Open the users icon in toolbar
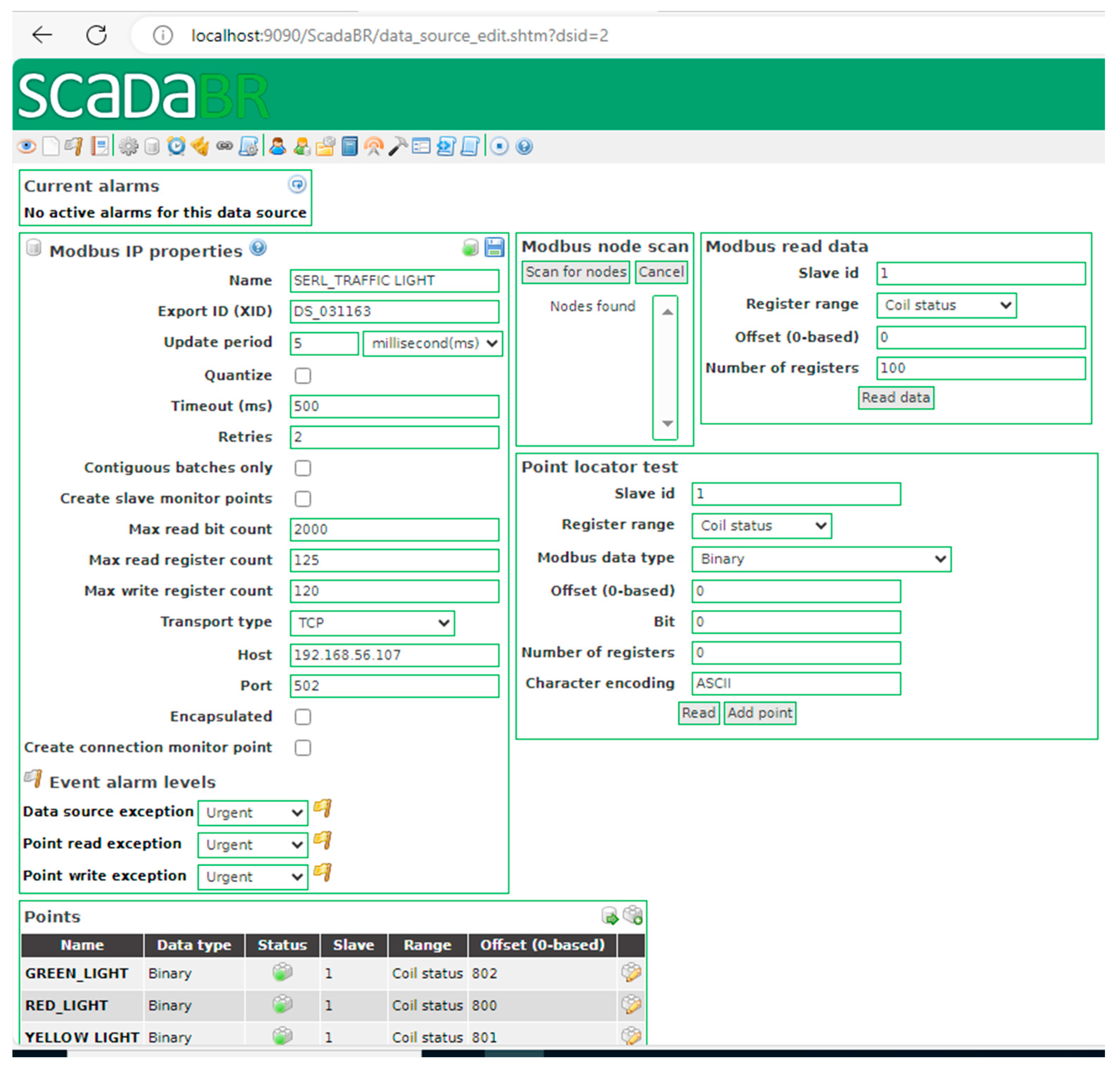The height and width of the screenshot is (1070, 1120). click(x=277, y=147)
